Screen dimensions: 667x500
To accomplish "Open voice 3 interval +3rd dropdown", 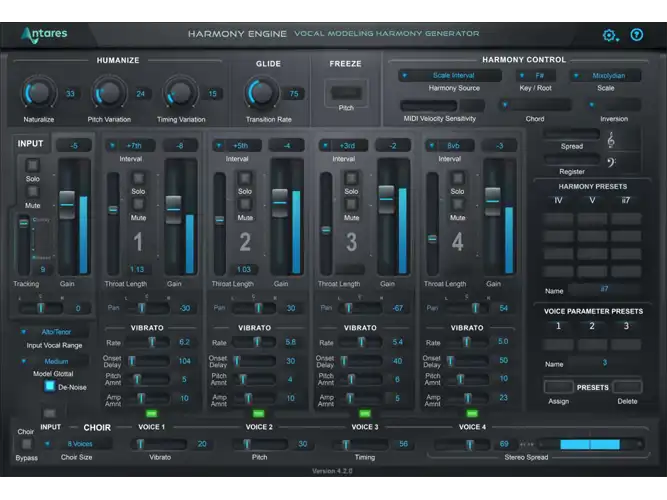I will [x=343, y=146].
